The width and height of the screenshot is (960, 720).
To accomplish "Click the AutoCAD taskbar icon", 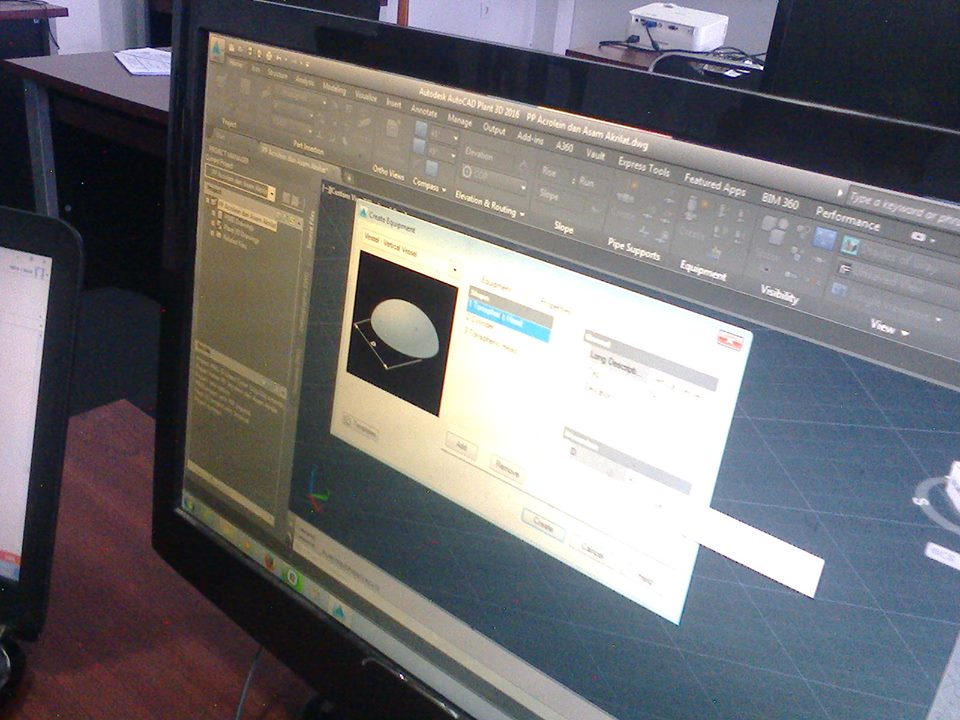I will pyautogui.click(x=339, y=612).
